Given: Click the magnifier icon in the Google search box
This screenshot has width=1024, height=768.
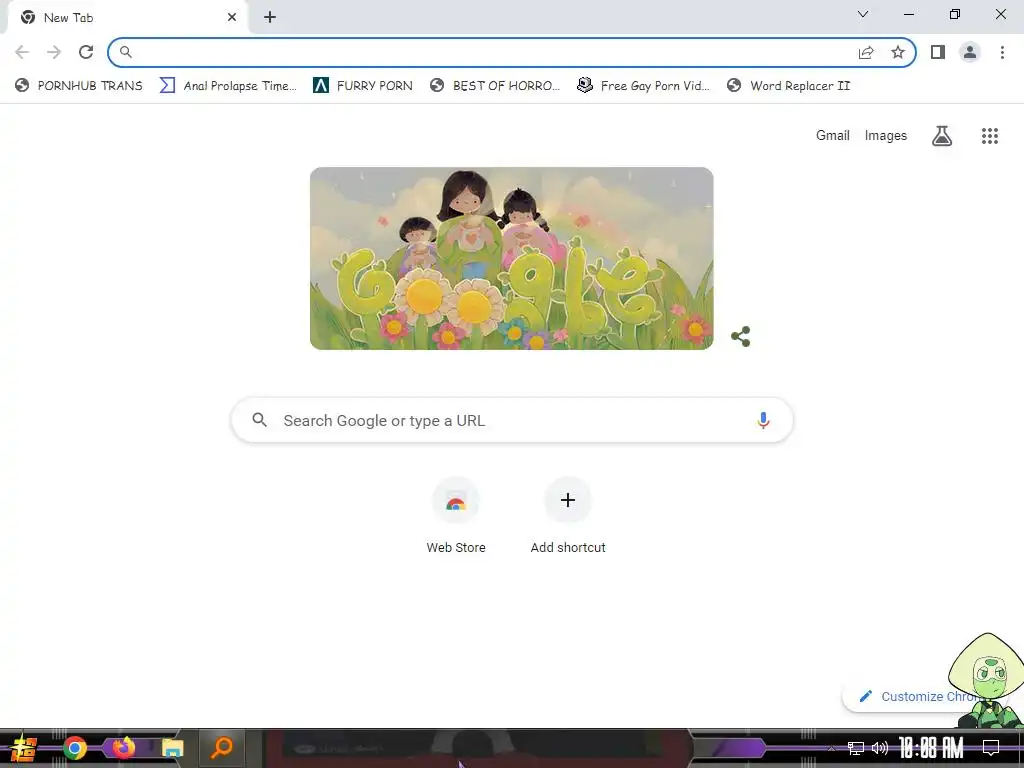Looking at the screenshot, I should [x=259, y=420].
